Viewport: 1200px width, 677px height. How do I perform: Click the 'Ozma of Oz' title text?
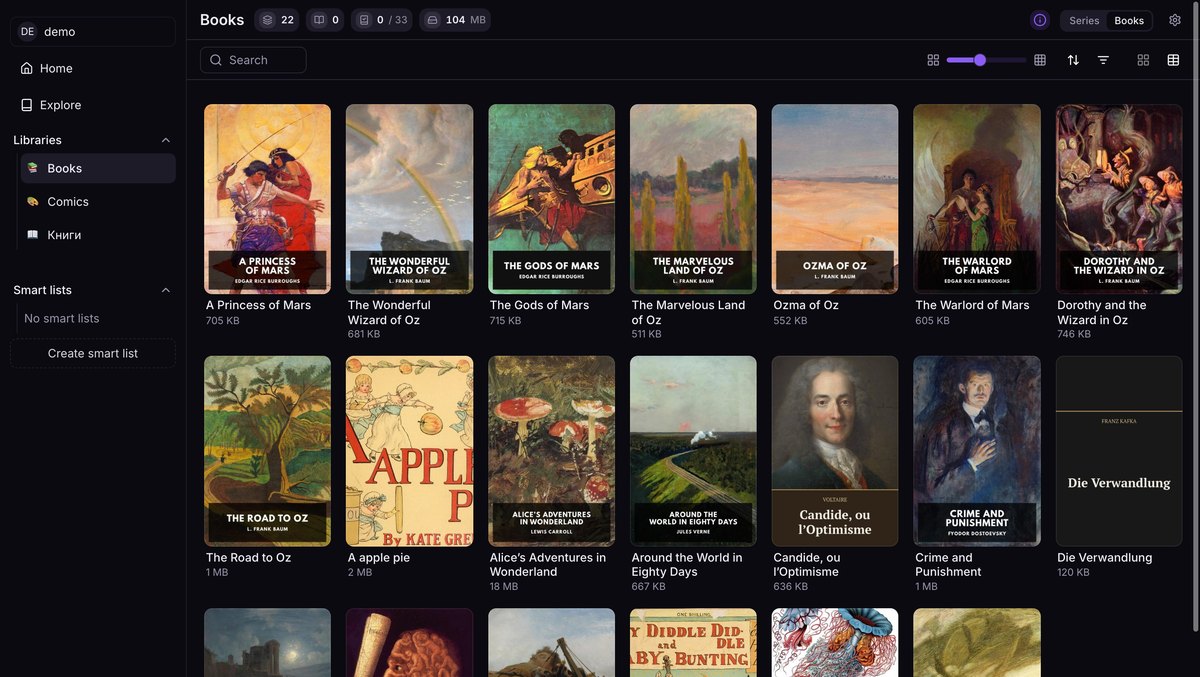coord(806,305)
